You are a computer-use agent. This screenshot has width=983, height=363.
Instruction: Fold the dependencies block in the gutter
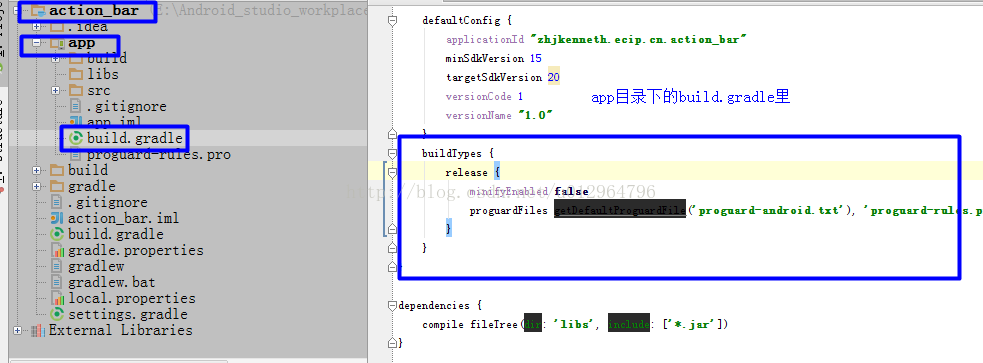click(392, 305)
